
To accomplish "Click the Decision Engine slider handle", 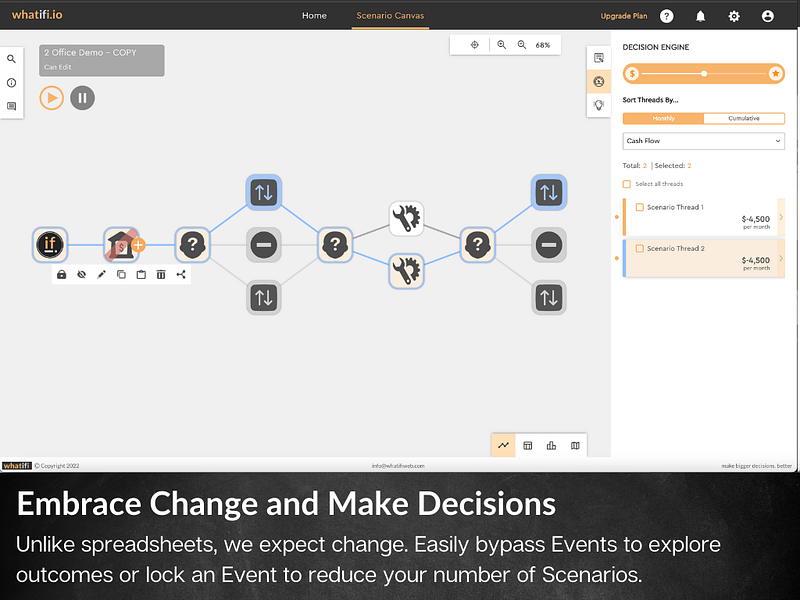I will tap(704, 73).
